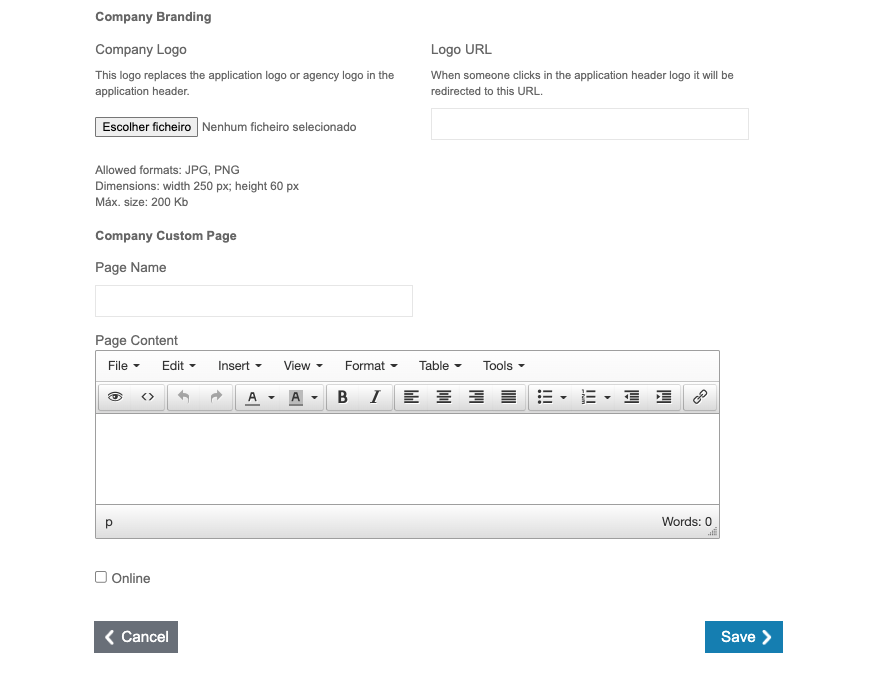Click the Cancel button
Screen dimensions: 877x680
(136, 637)
